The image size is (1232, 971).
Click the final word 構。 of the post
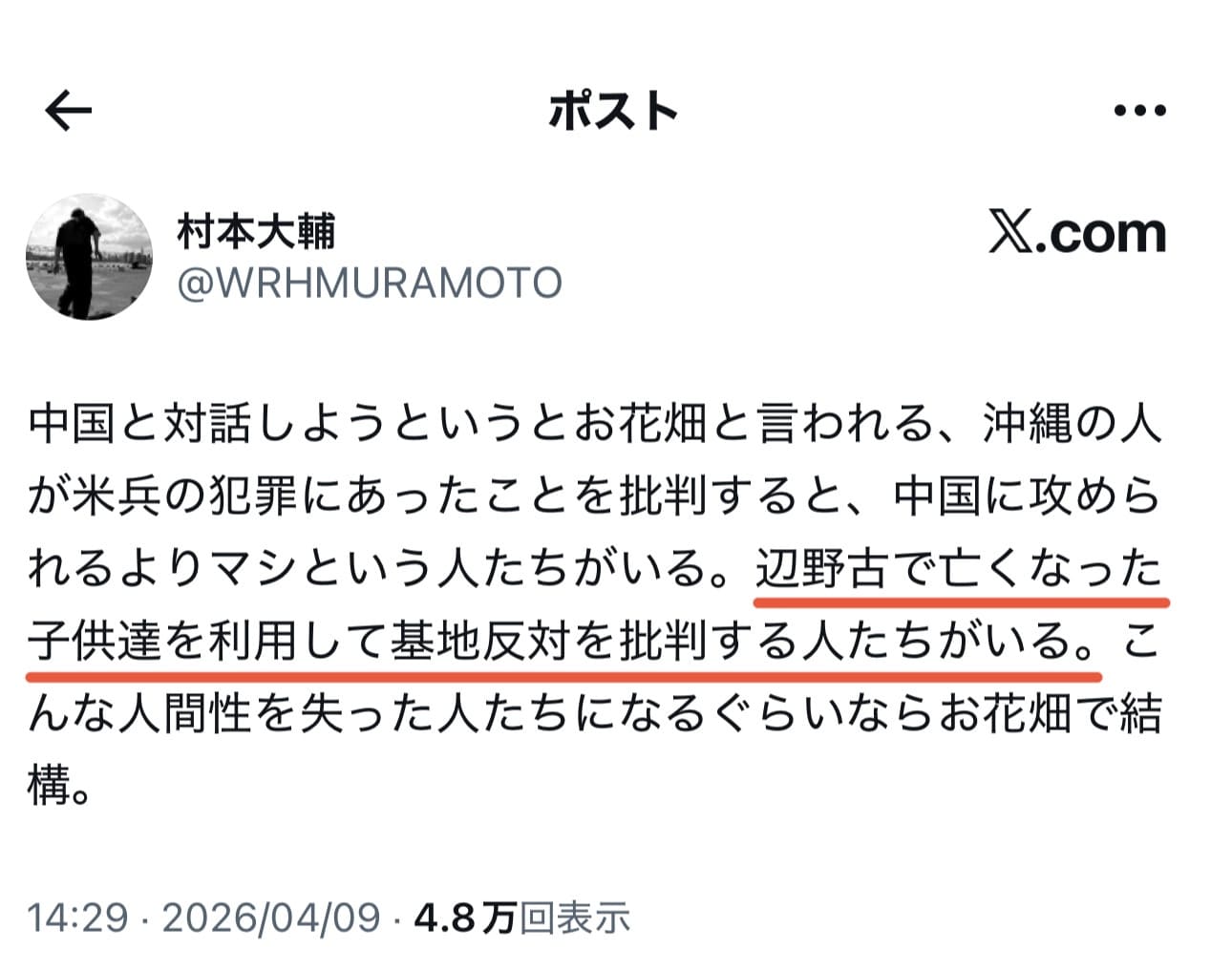60,787
